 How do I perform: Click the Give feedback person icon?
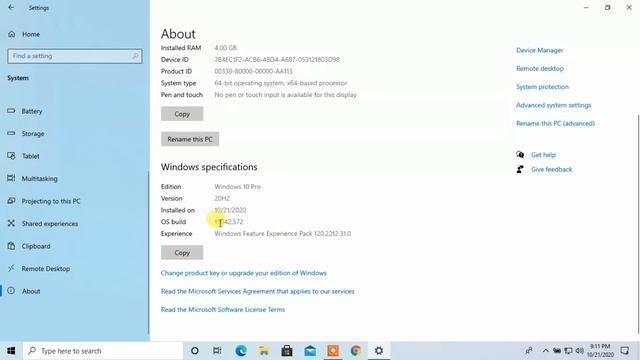click(x=520, y=169)
